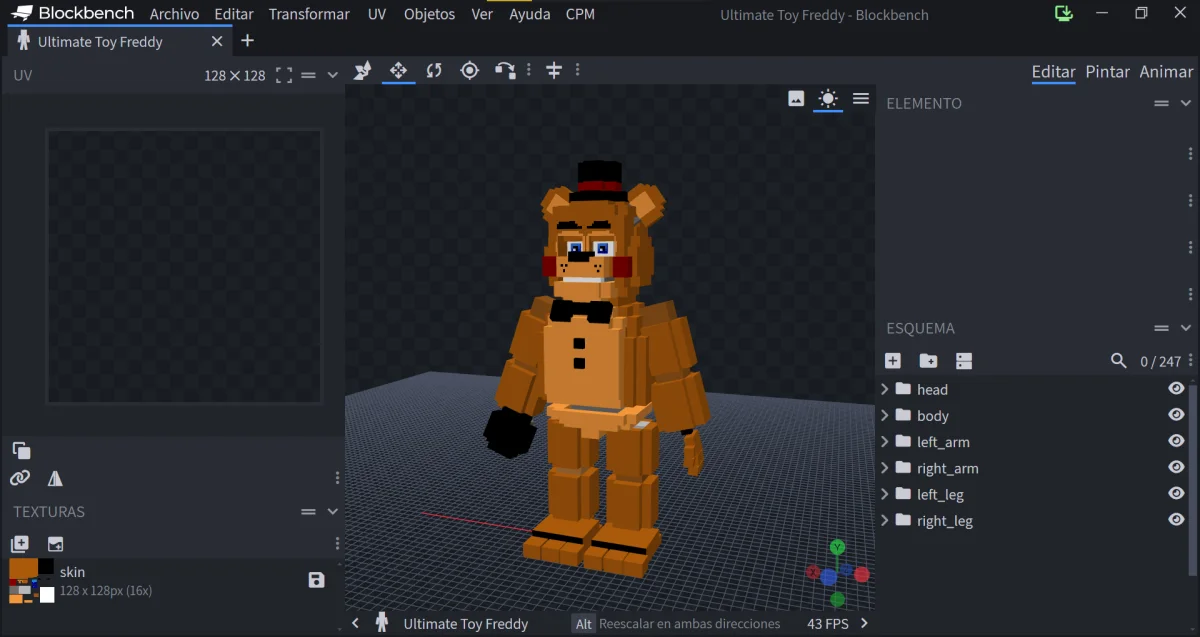Click the UV link chain icon
This screenshot has width=1200, height=637.
click(x=20, y=478)
